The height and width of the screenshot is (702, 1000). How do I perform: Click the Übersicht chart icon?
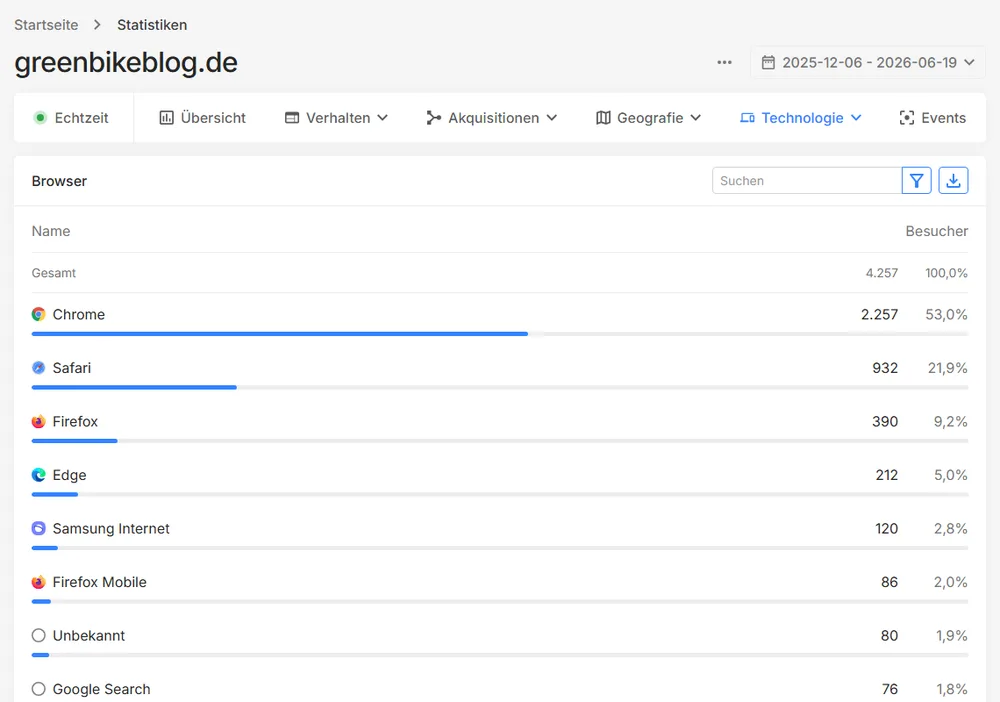point(166,118)
